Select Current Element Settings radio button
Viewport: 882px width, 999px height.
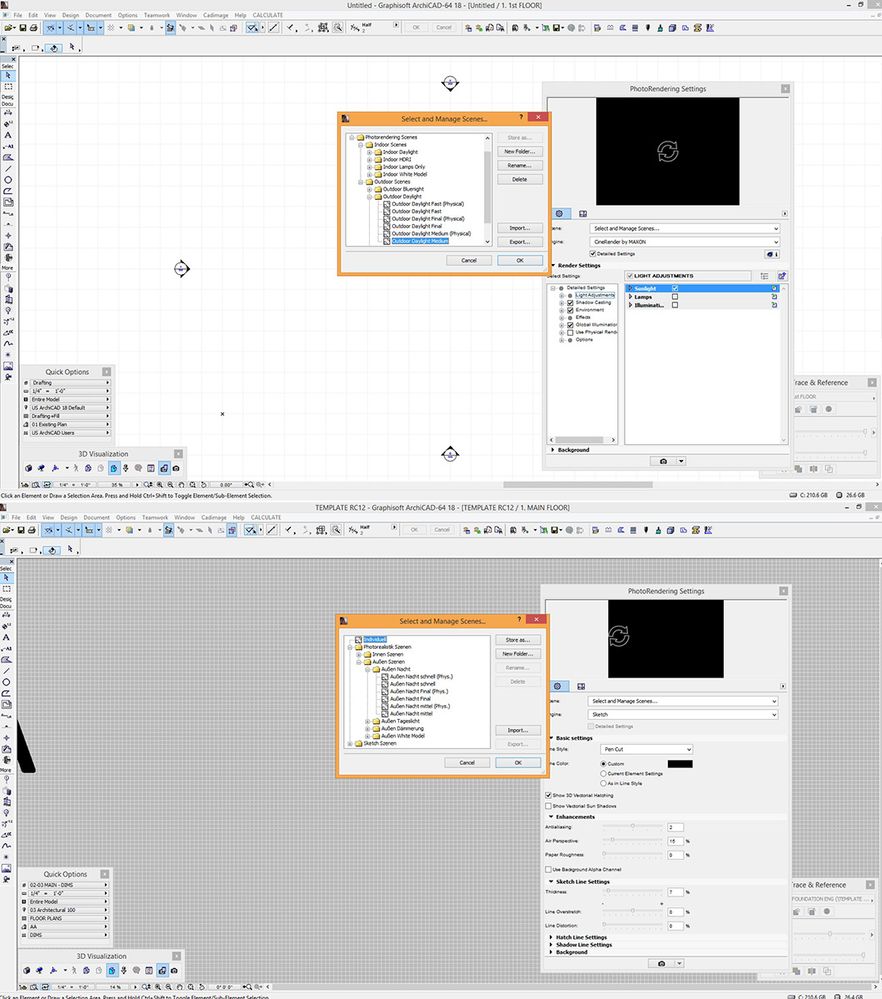tap(603, 773)
